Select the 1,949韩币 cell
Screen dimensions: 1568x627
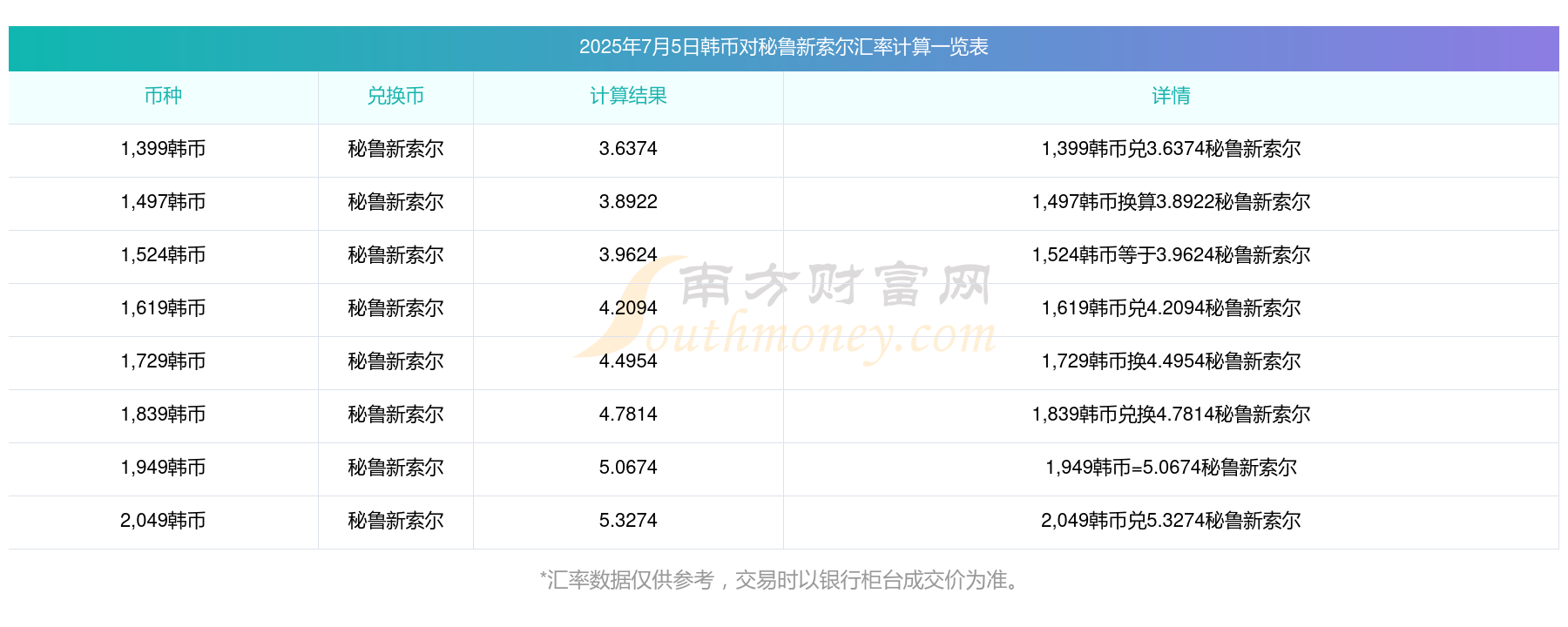point(163,468)
